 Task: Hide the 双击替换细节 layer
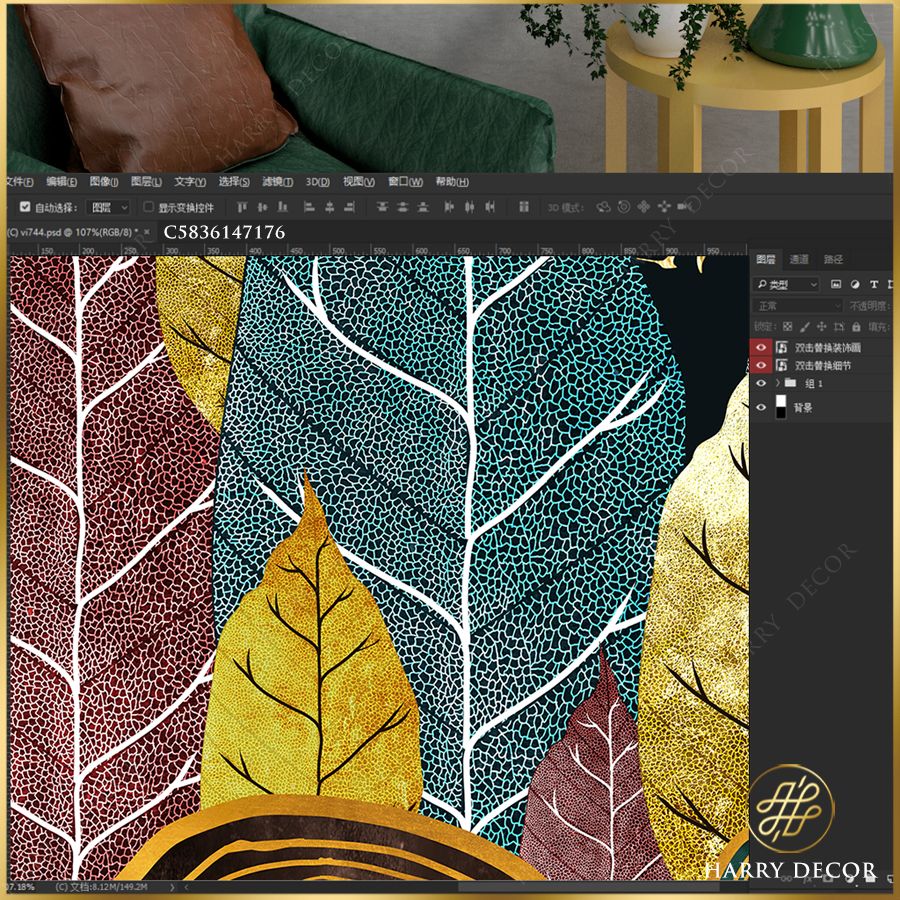pos(761,365)
